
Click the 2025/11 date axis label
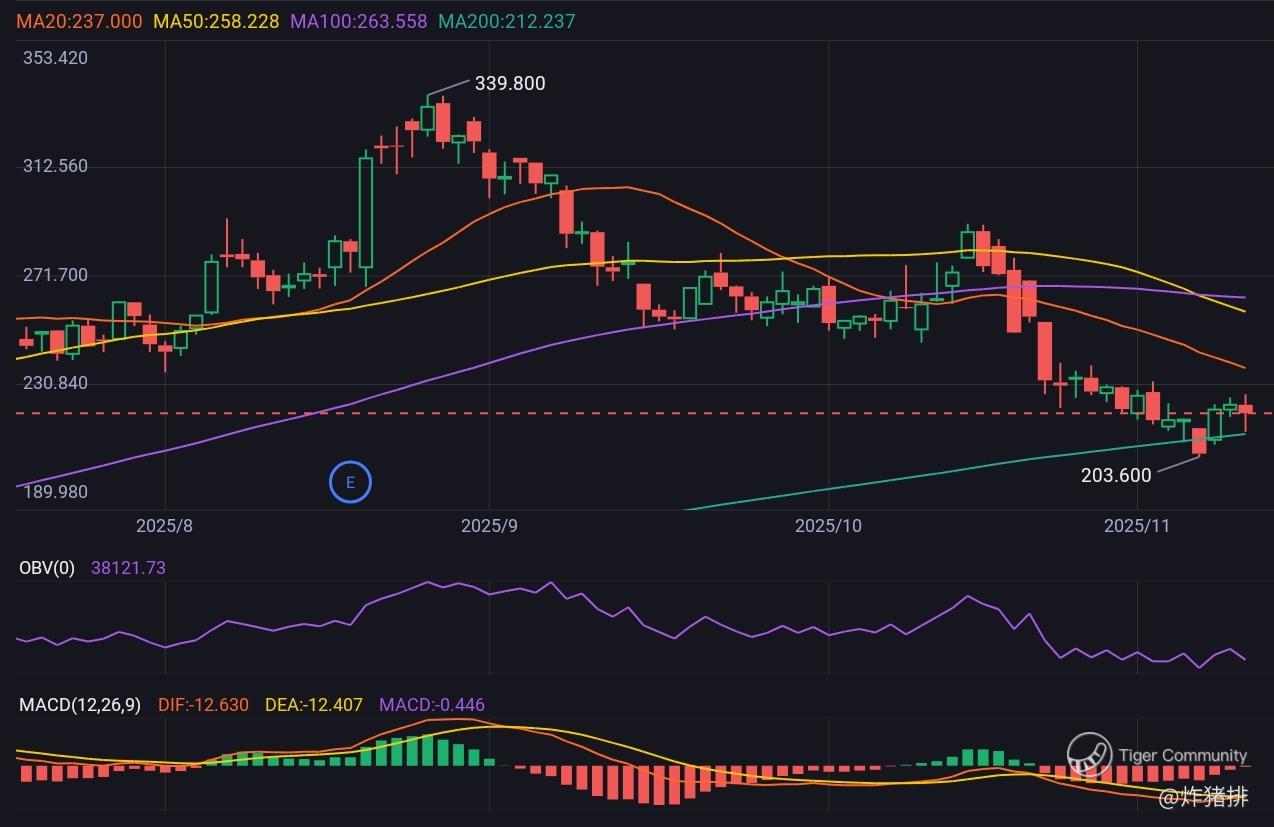pyautogui.click(x=1136, y=525)
